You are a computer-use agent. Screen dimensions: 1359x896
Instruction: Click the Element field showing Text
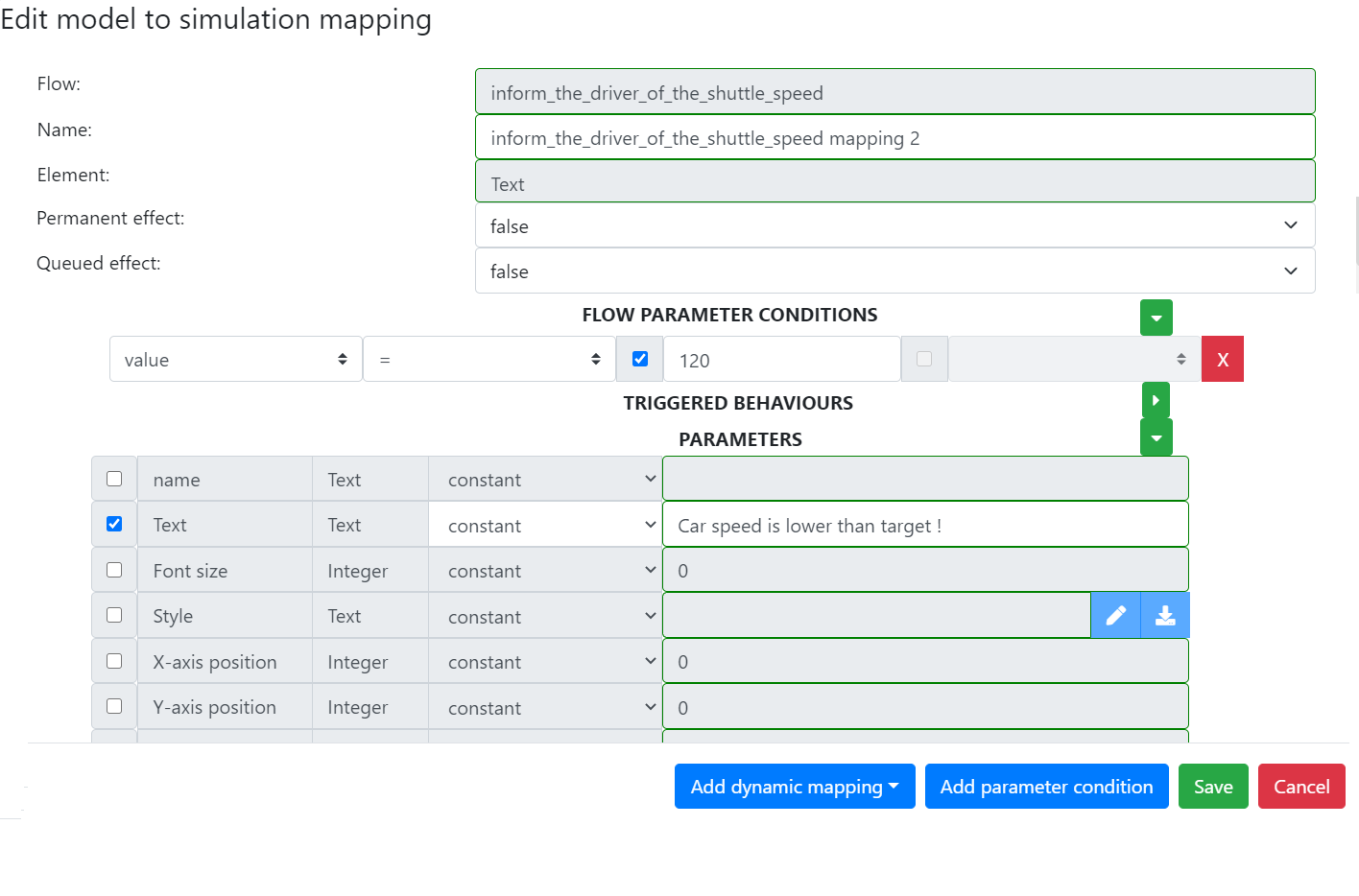point(894,181)
